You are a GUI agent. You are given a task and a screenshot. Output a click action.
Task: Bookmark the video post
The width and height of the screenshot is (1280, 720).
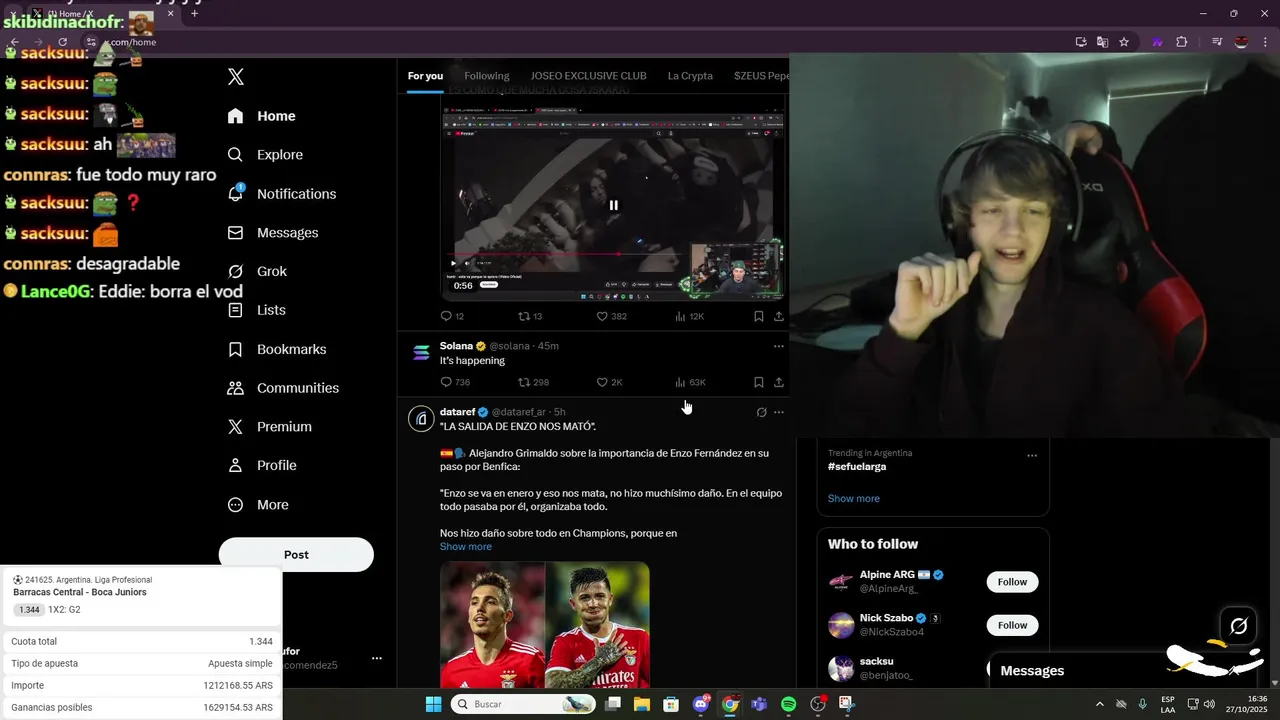coord(758,316)
